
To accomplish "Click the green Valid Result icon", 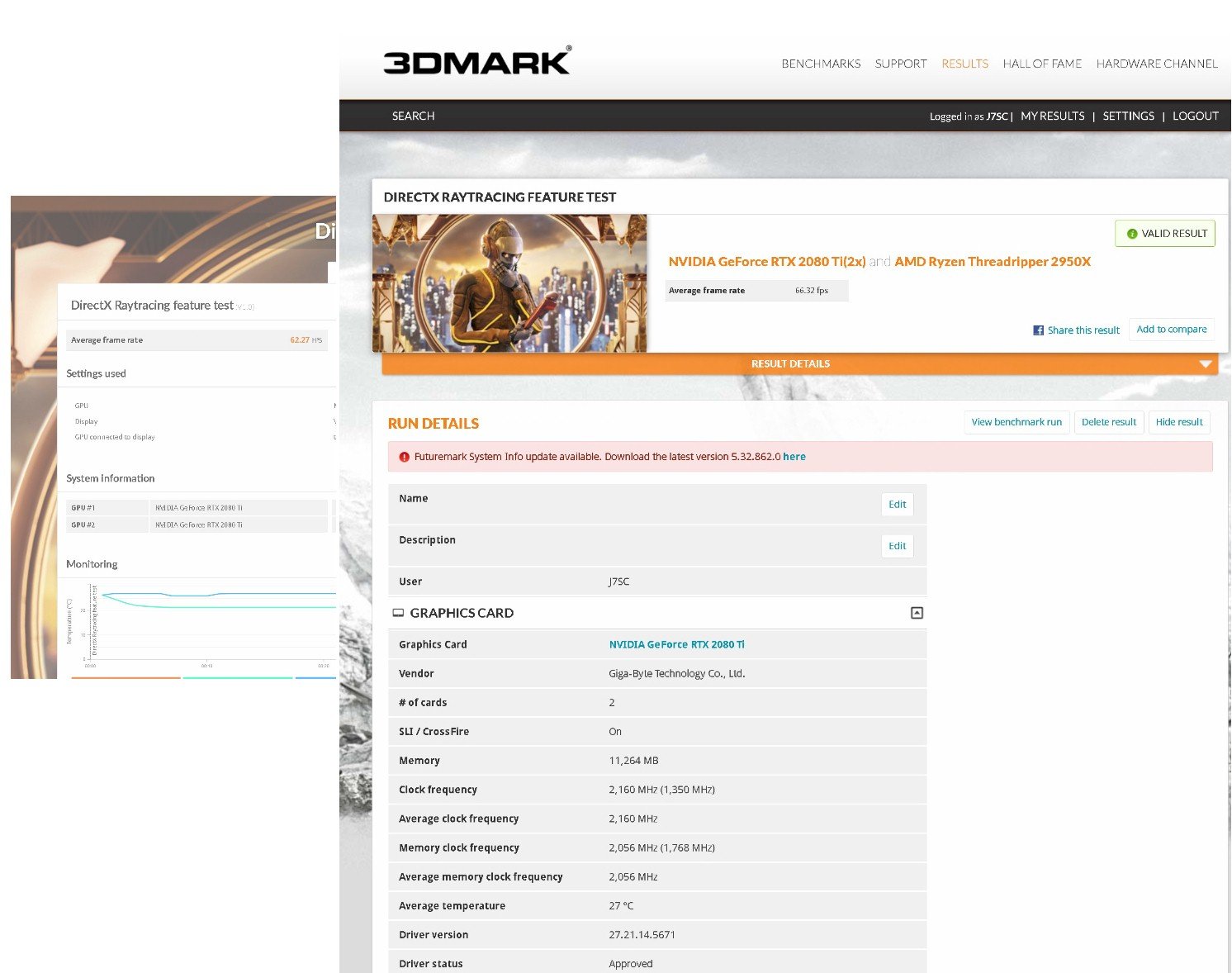I will 1132,234.
